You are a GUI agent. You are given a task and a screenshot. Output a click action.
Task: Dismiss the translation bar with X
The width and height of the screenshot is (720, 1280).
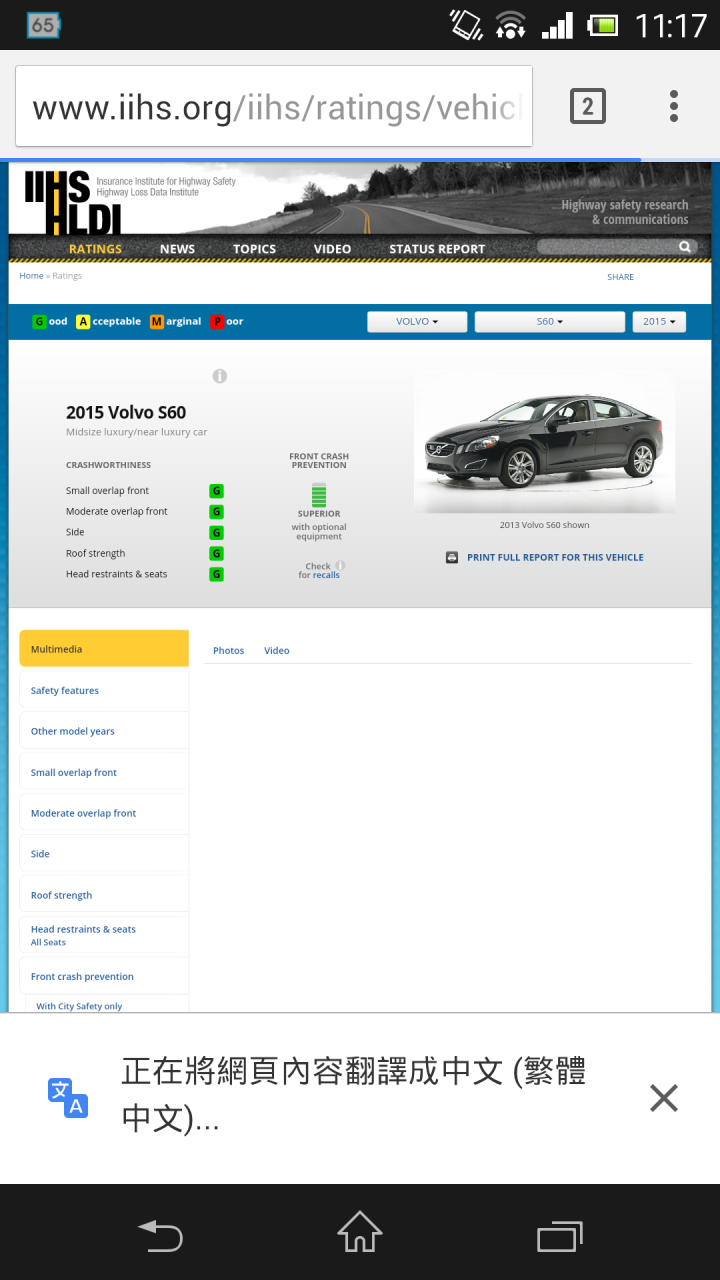pos(664,1098)
